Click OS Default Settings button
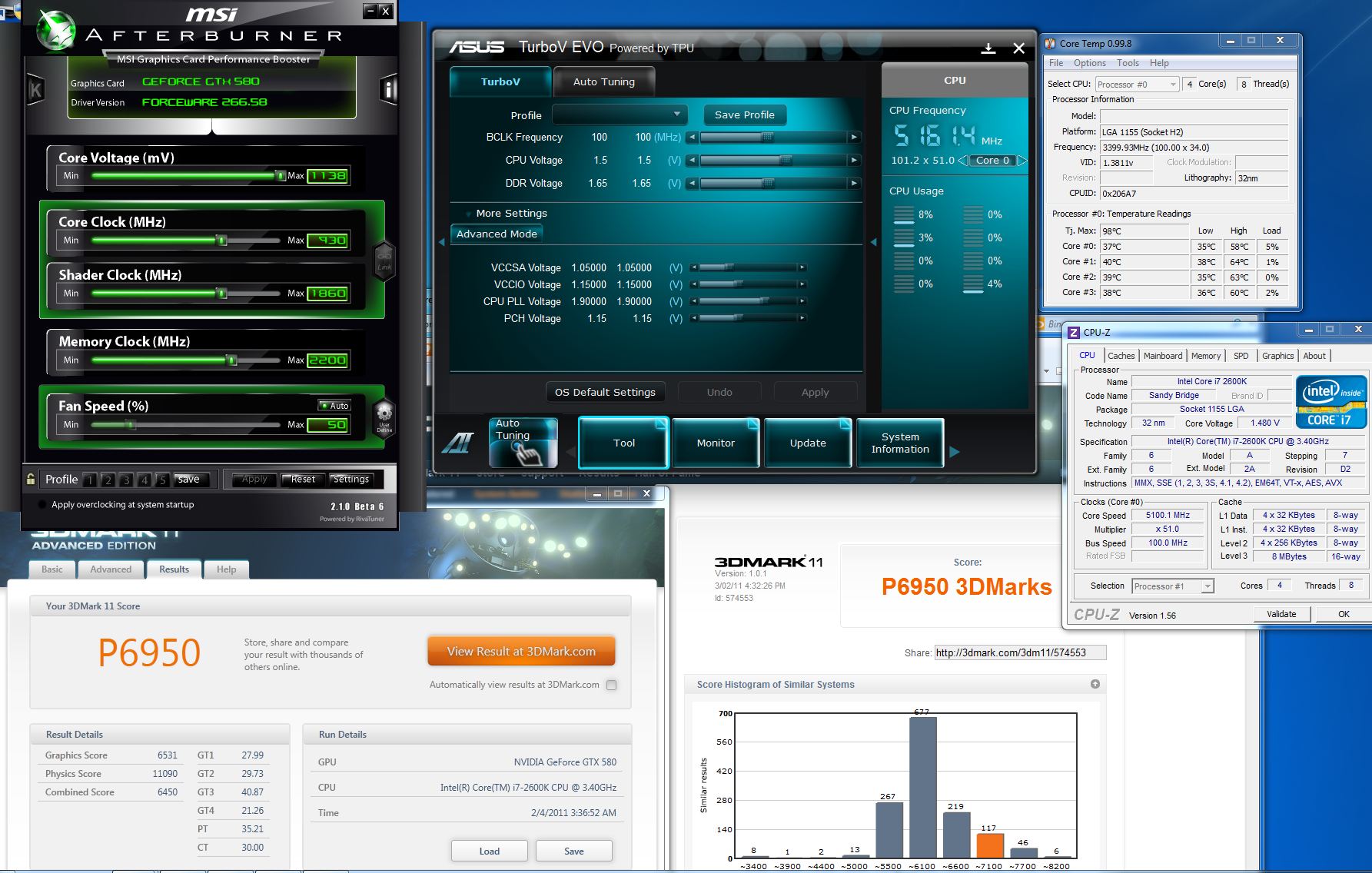This screenshot has height=873, width=1372. click(605, 392)
